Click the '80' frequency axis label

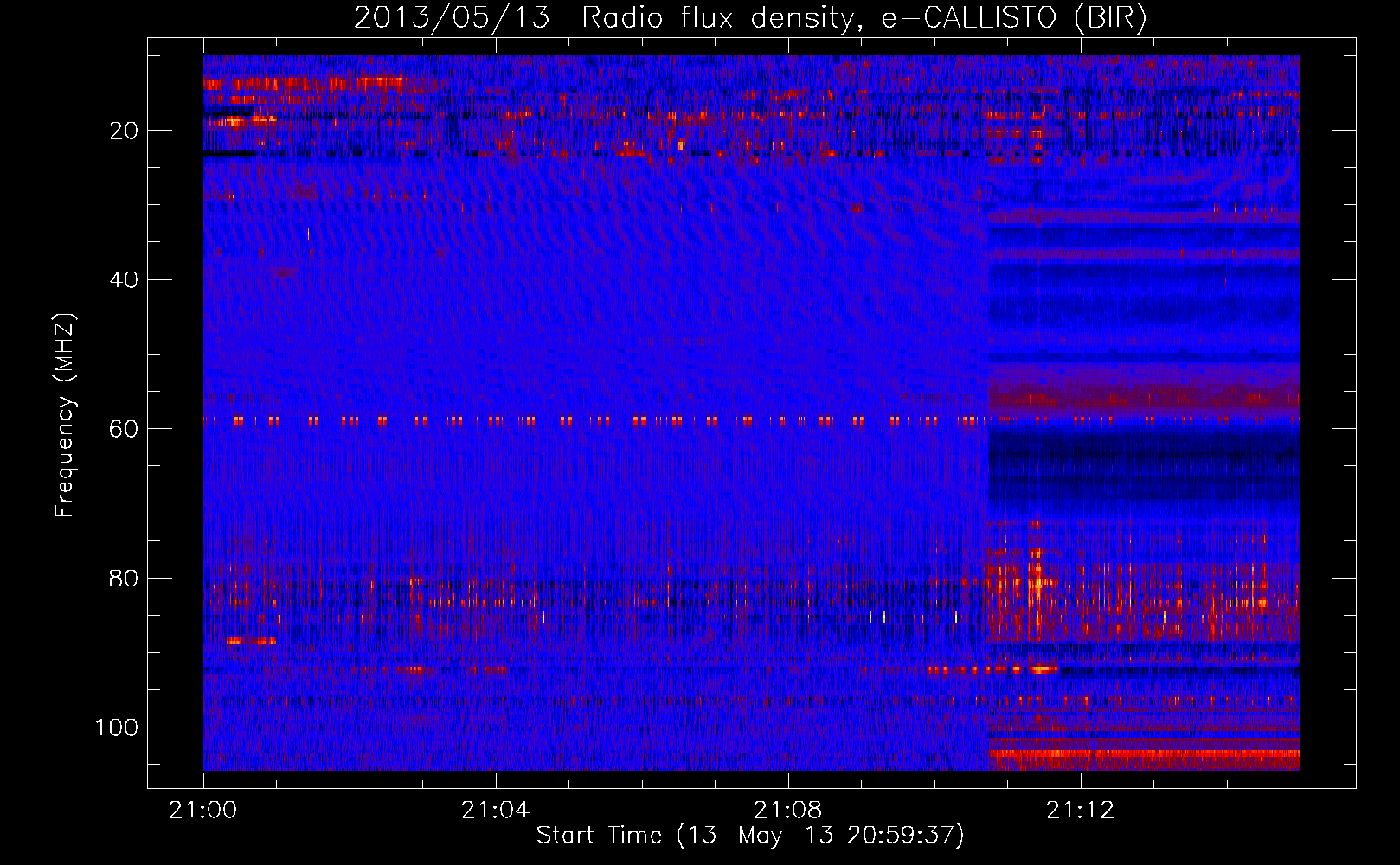click(x=124, y=579)
